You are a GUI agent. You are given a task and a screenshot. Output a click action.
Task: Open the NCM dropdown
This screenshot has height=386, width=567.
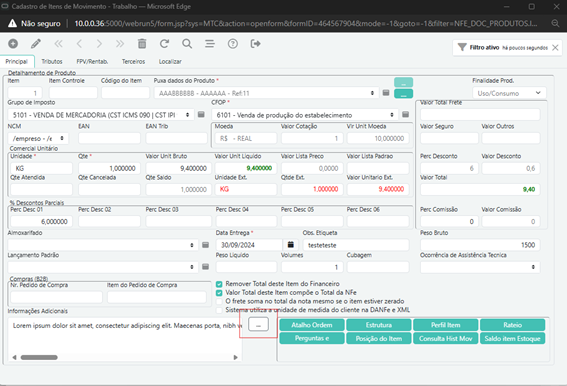coord(38,138)
